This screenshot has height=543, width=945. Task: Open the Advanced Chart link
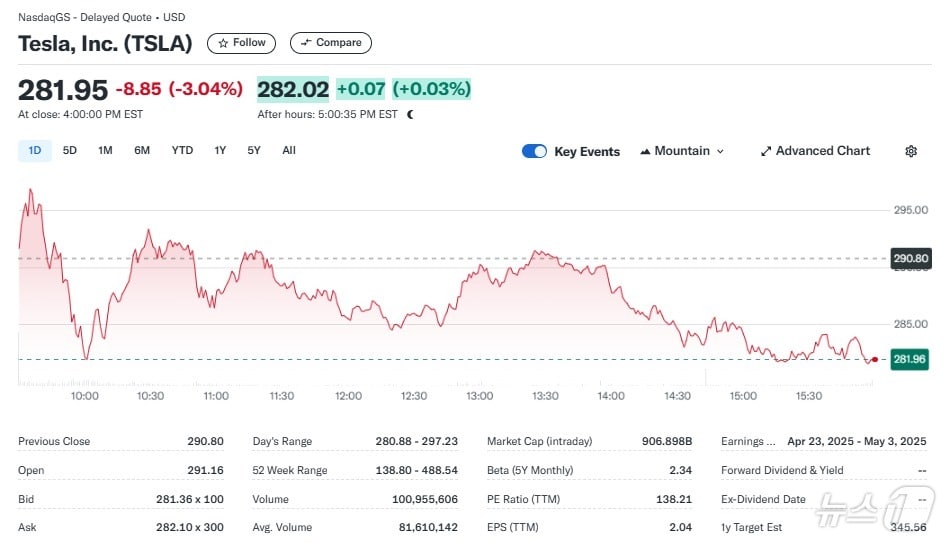click(822, 151)
